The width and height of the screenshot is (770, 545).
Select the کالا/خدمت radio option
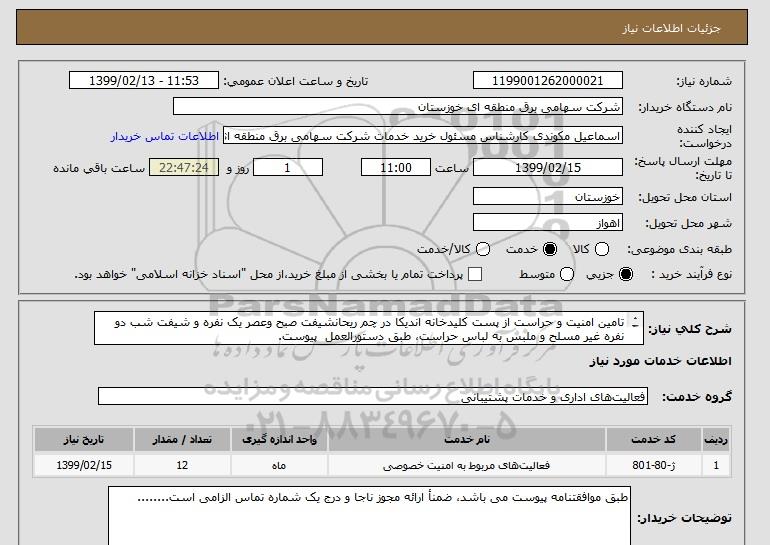tap(483, 249)
